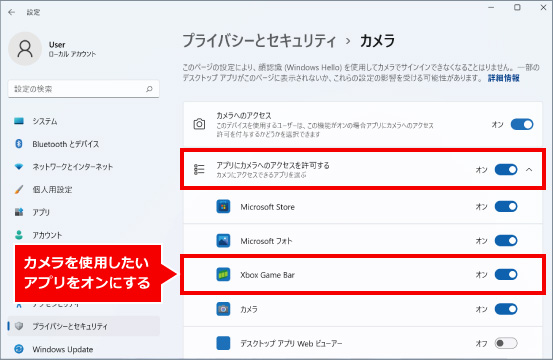Open 個人用設定 page
This screenshot has height=360, width=553.
click(84, 189)
